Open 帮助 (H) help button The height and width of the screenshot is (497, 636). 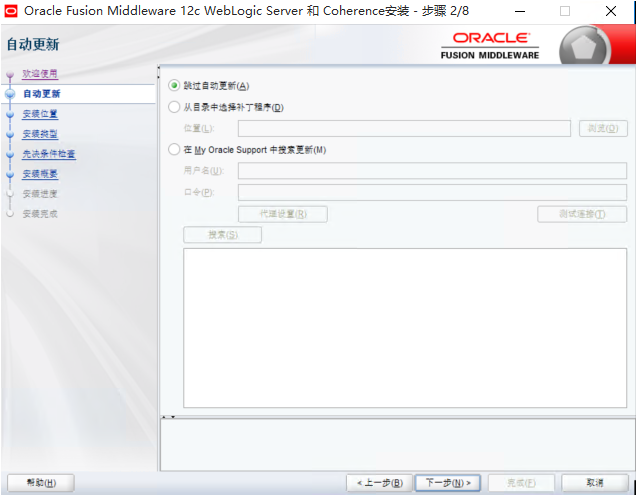coord(41,483)
